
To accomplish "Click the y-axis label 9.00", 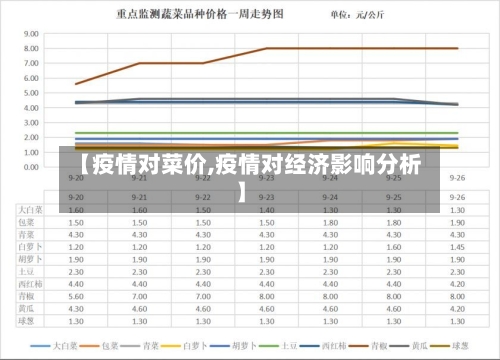I will [31, 34].
